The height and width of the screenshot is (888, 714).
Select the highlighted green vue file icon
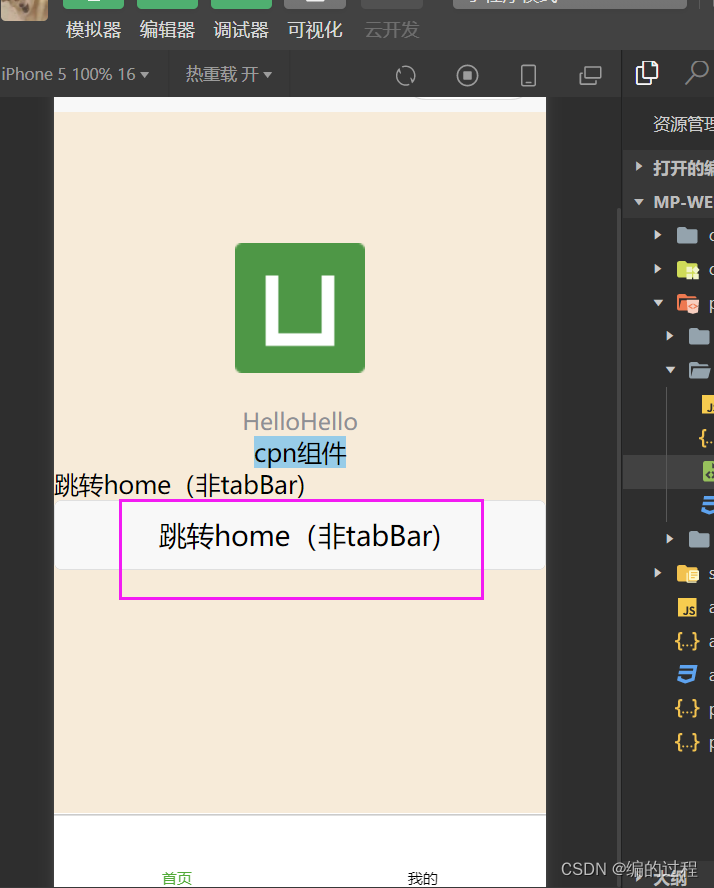pos(708,471)
